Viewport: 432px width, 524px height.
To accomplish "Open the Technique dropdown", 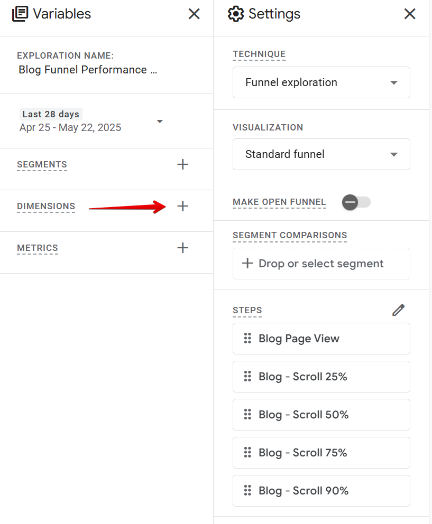I will pyautogui.click(x=321, y=82).
